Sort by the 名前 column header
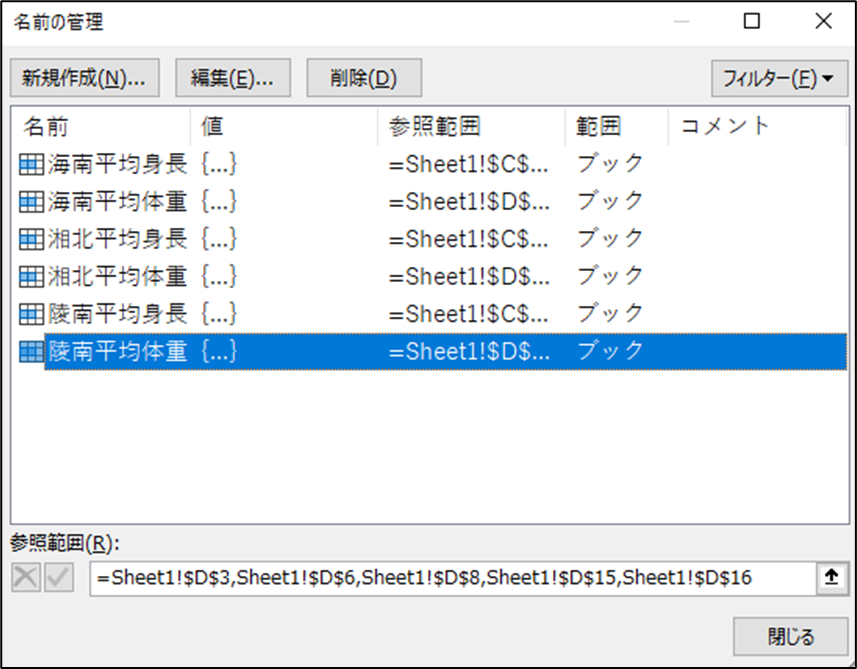The height and width of the screenshot is (669, 857). pos(101,126)
